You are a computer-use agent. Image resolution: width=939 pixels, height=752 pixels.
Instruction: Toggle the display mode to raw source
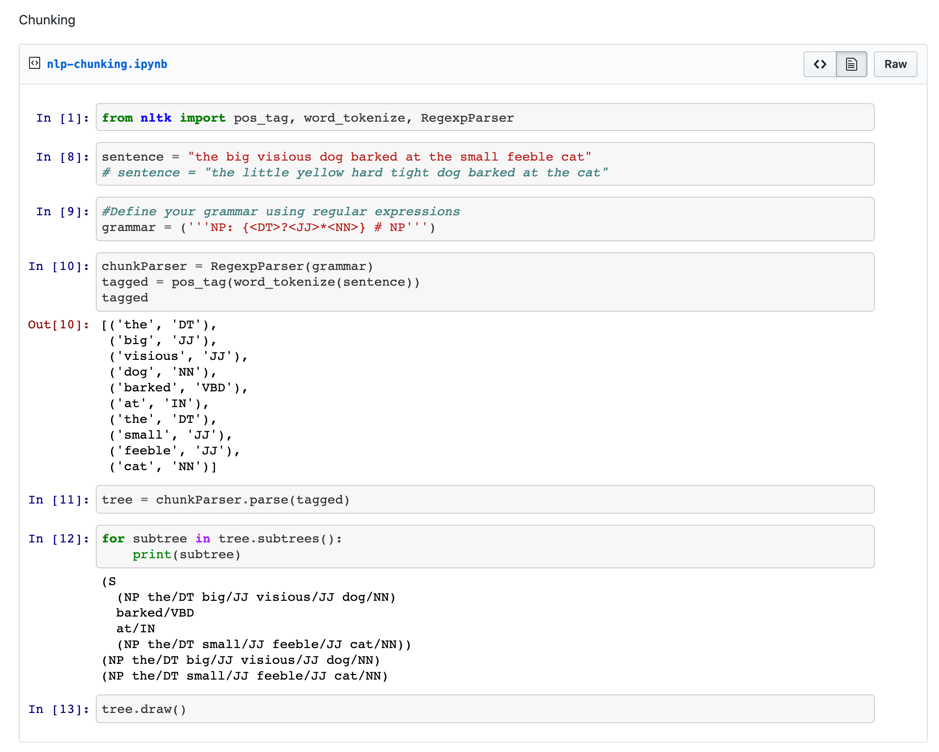click(x=819, y=63)
